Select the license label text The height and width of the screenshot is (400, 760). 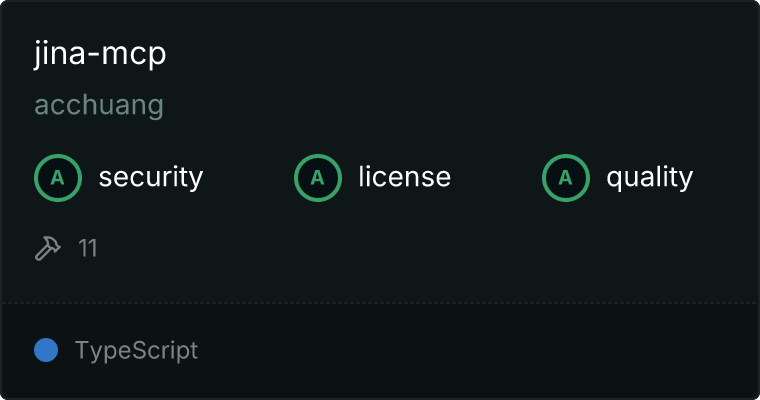tap(405, 176)
